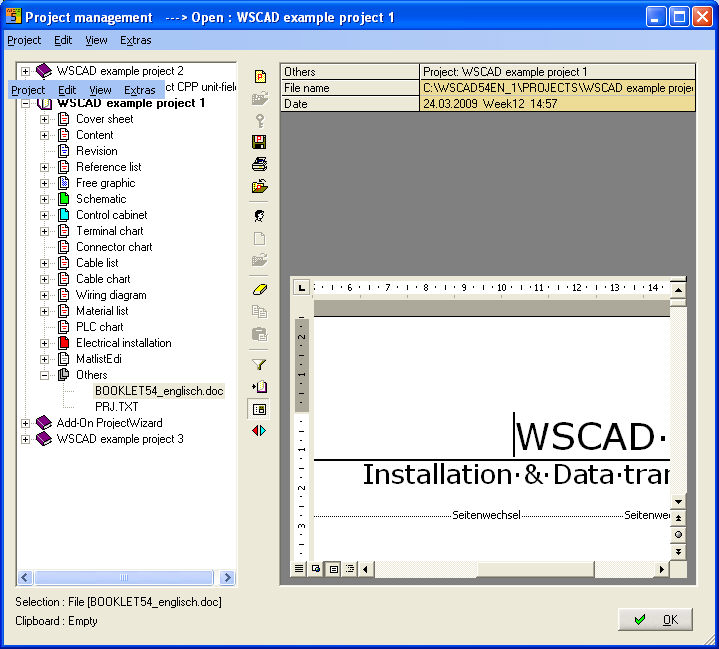Viewport: 719px width, 649px height.
Task: Click the key icon in the toolbar
Action: coord(260,121)
